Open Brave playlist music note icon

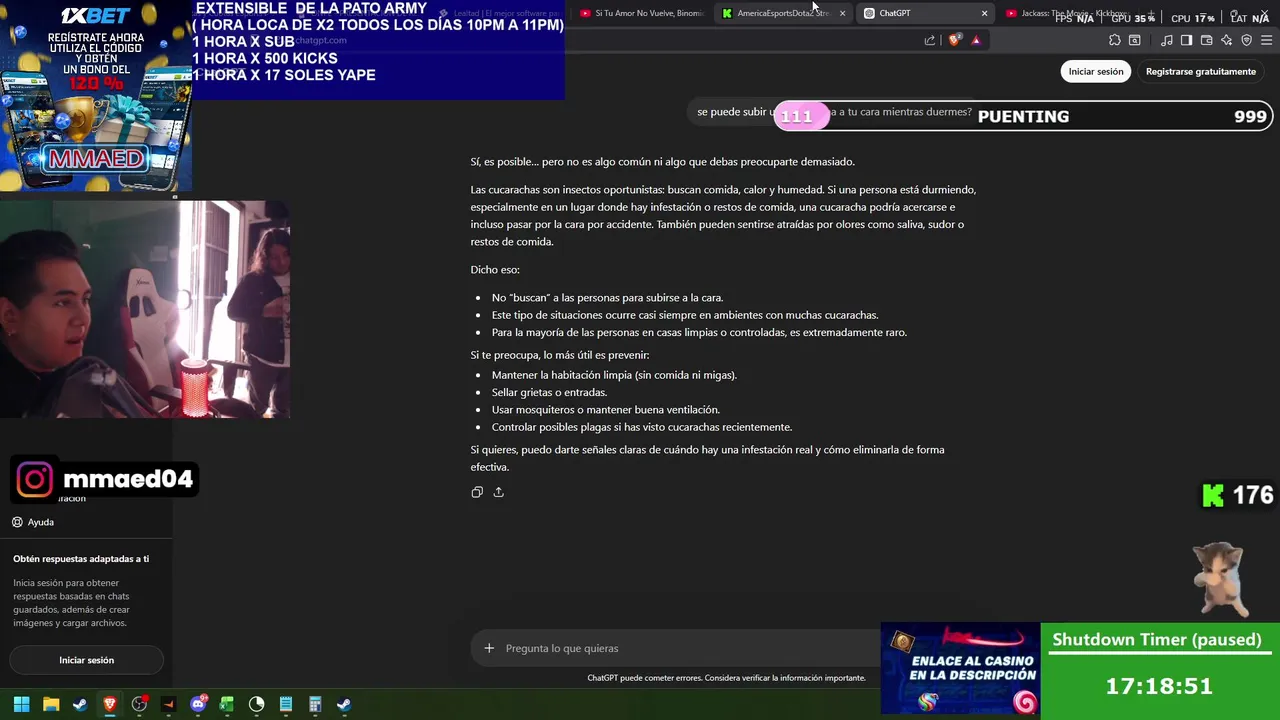click(1167, 40)
